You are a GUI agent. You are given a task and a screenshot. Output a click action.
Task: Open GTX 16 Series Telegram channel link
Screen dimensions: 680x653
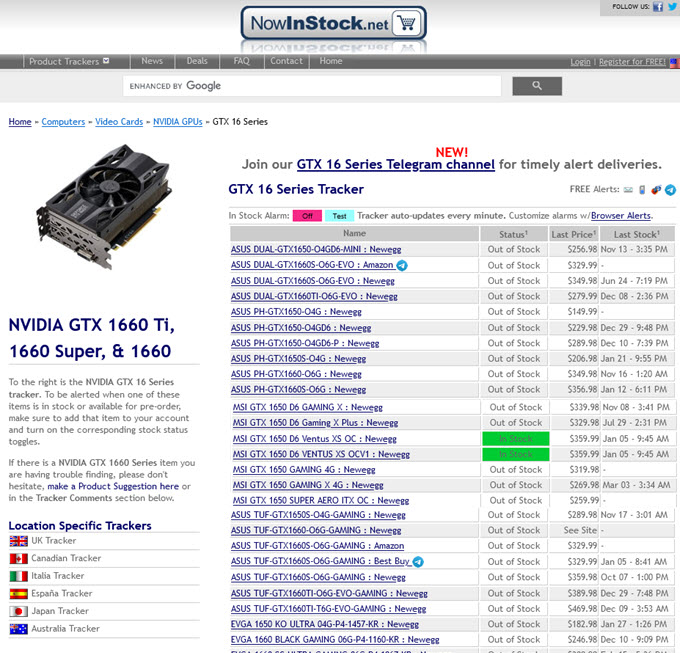[396, 164]
